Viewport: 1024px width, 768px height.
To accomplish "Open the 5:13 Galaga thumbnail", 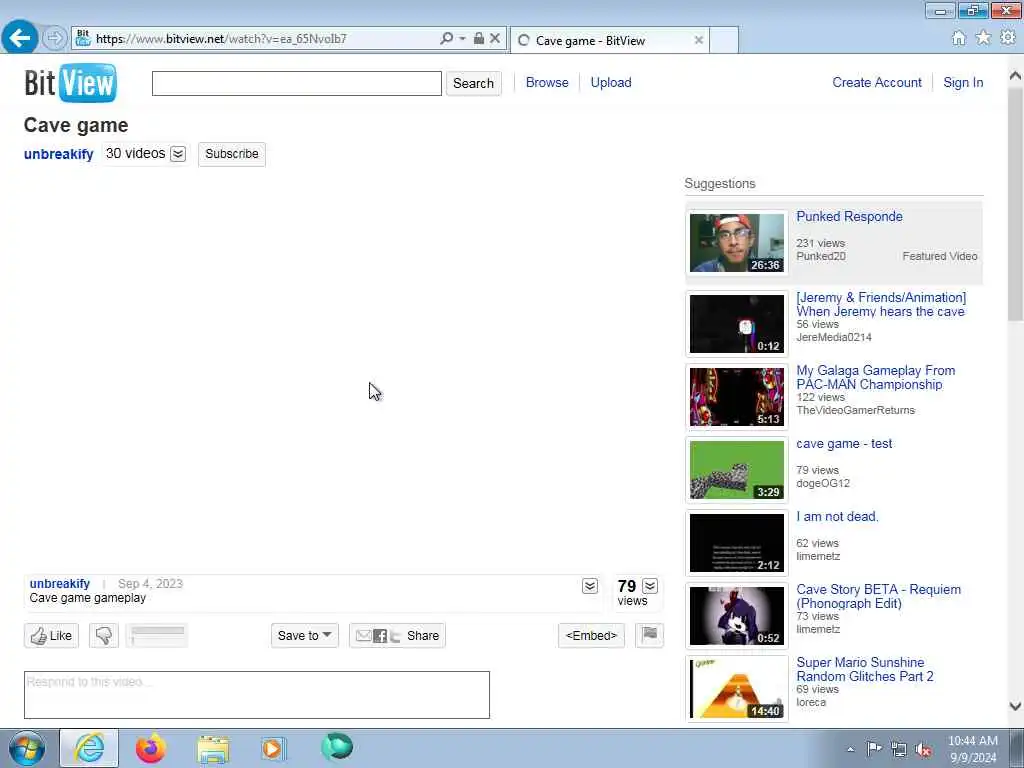I will (737, 397).
